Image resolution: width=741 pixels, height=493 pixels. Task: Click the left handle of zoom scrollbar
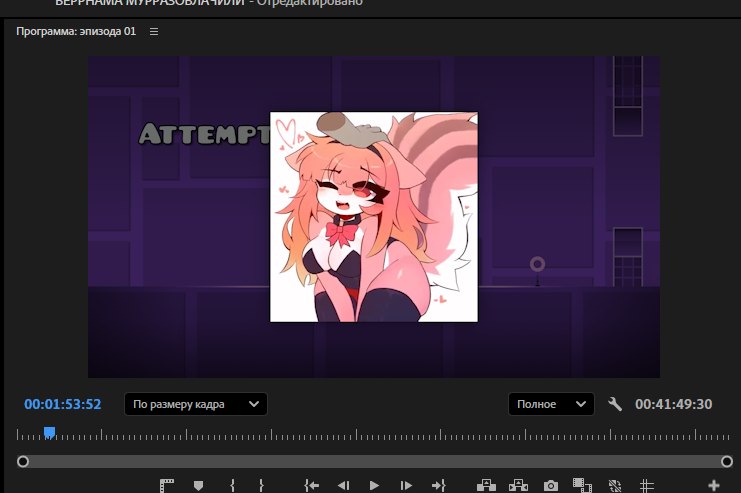pyautogui.click(x=23, y=461)
